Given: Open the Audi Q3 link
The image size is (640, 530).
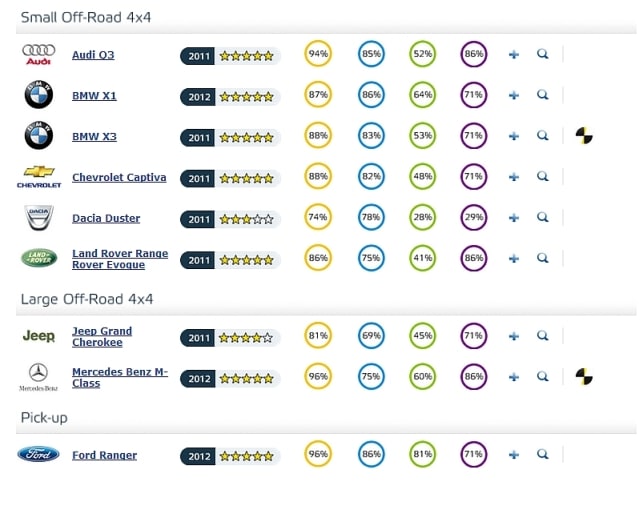Looking at the screenshot, I should (93, 55).
